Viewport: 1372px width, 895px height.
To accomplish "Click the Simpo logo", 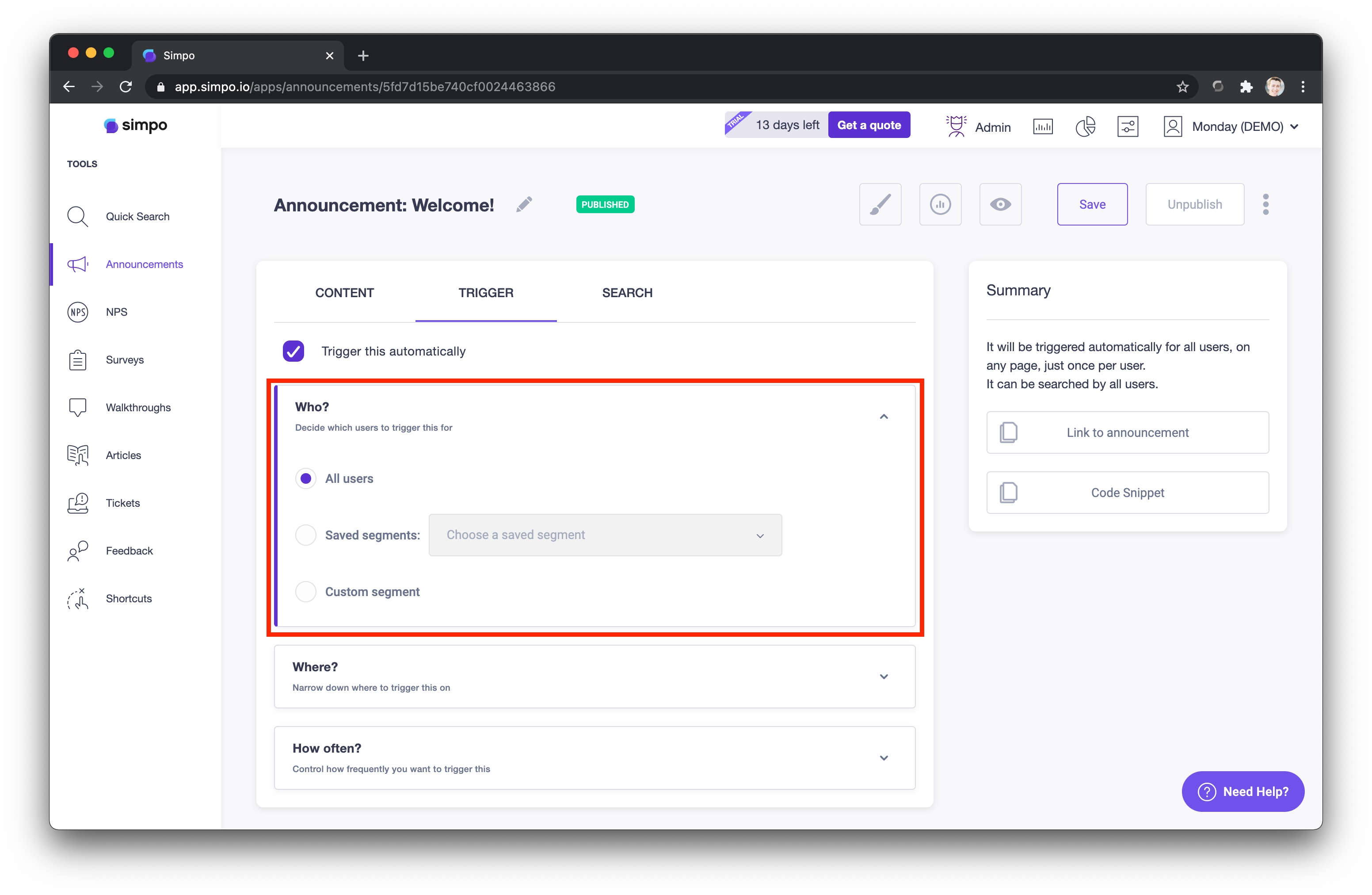I will click(x=135, y=125).
